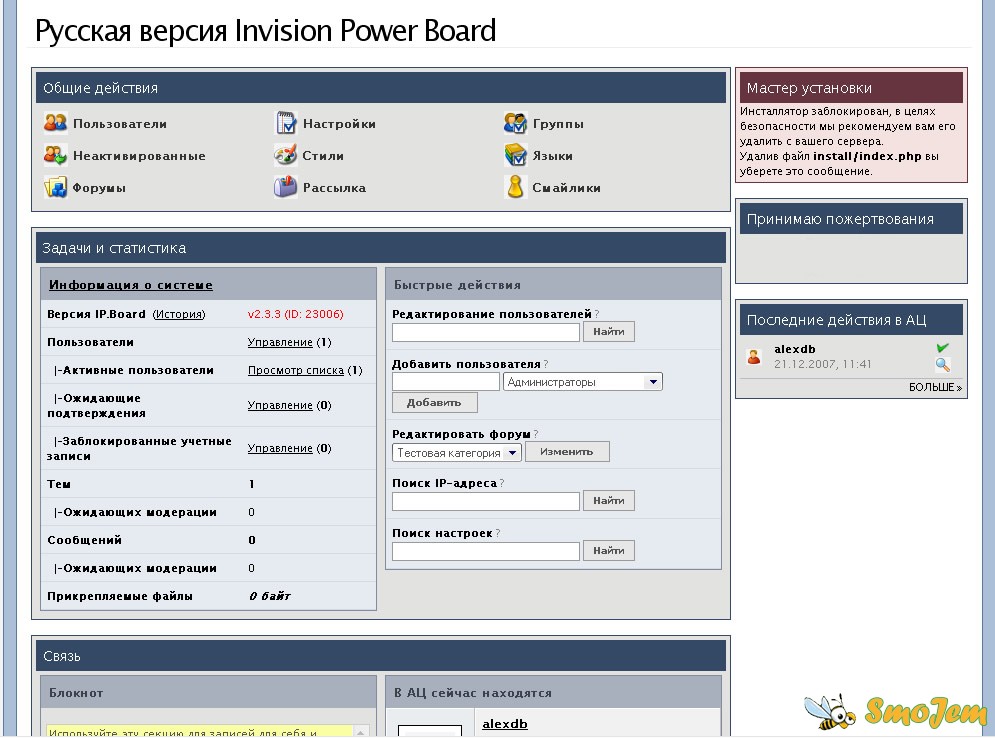Click Управление link in Пользователи row
The image size is (995, 738).
pos(280,342)
